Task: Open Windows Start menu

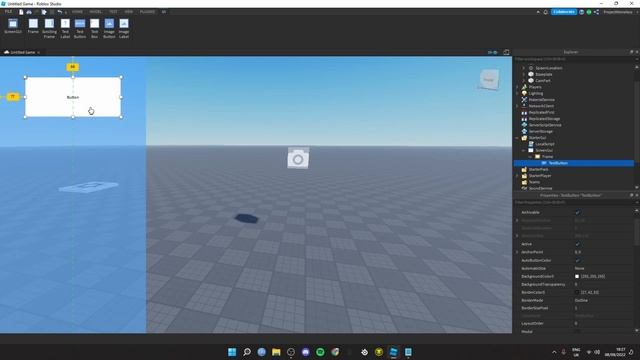Action: (232, 352)
